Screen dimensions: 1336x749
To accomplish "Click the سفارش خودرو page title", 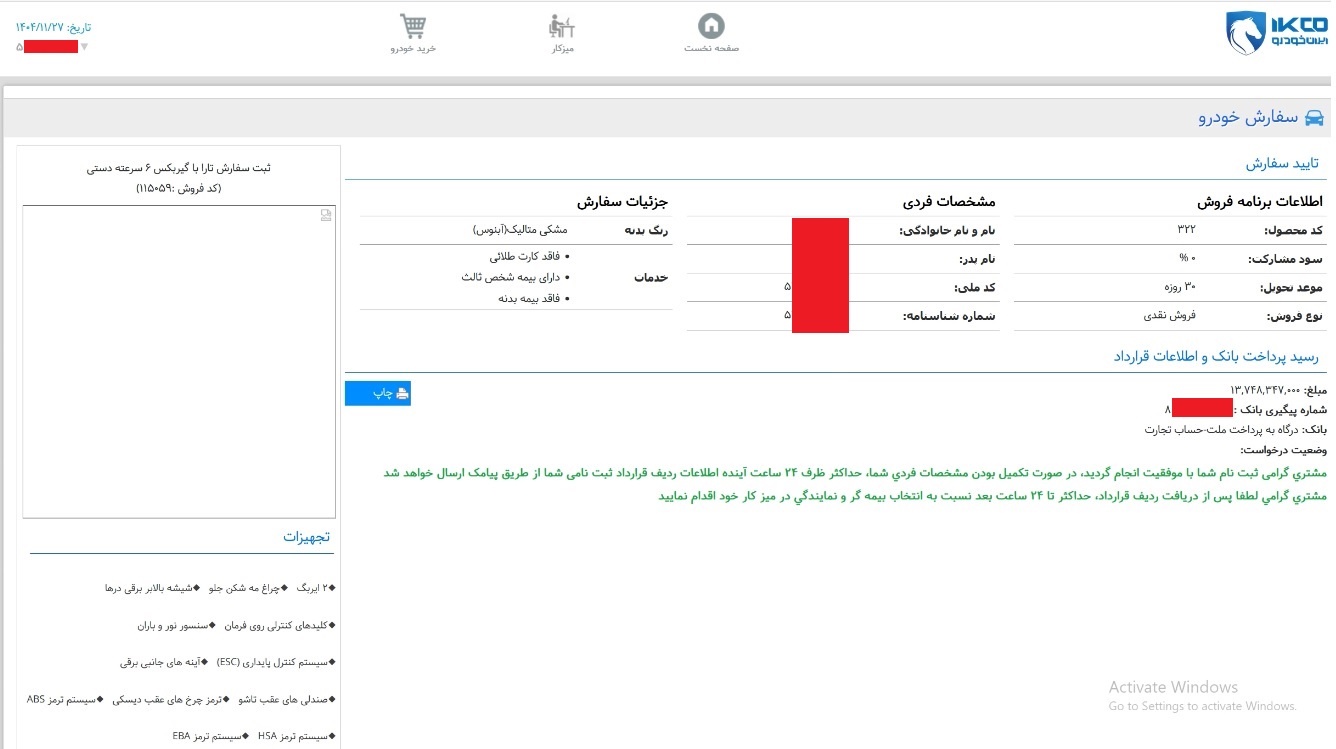I will (x=1248, y=118).
